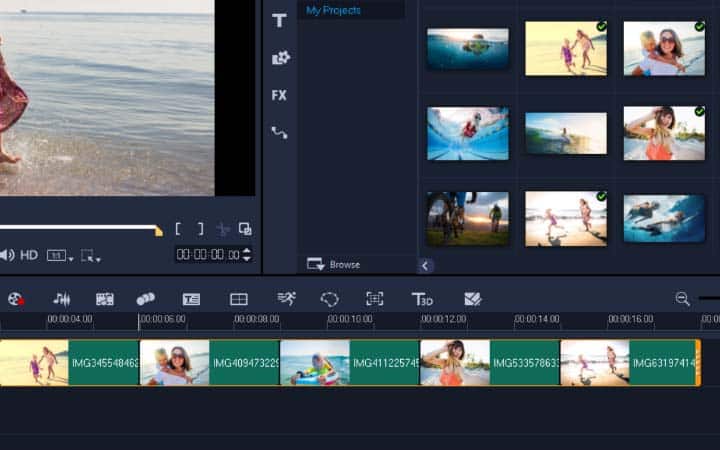Click the timecode stepper arrows
720x450 pixels.
[x=247, y=255]
